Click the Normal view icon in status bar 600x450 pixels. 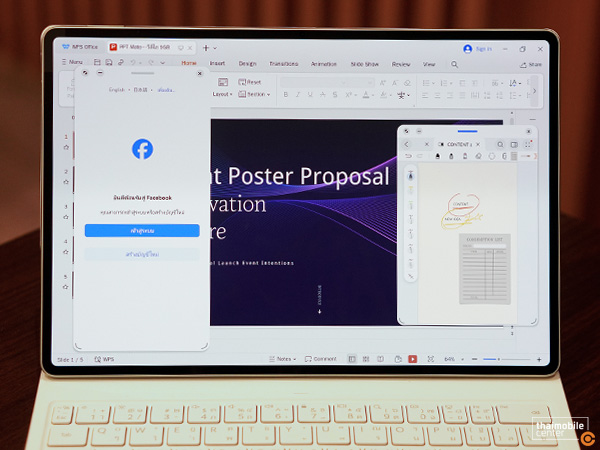point(352,359)
